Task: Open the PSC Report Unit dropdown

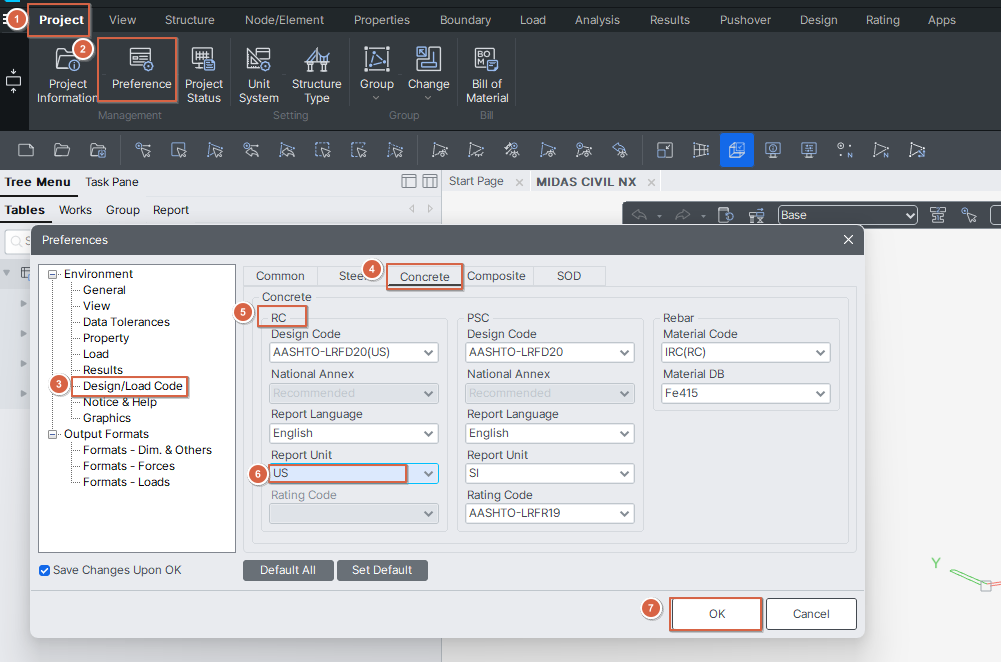Action: (550, 473)
